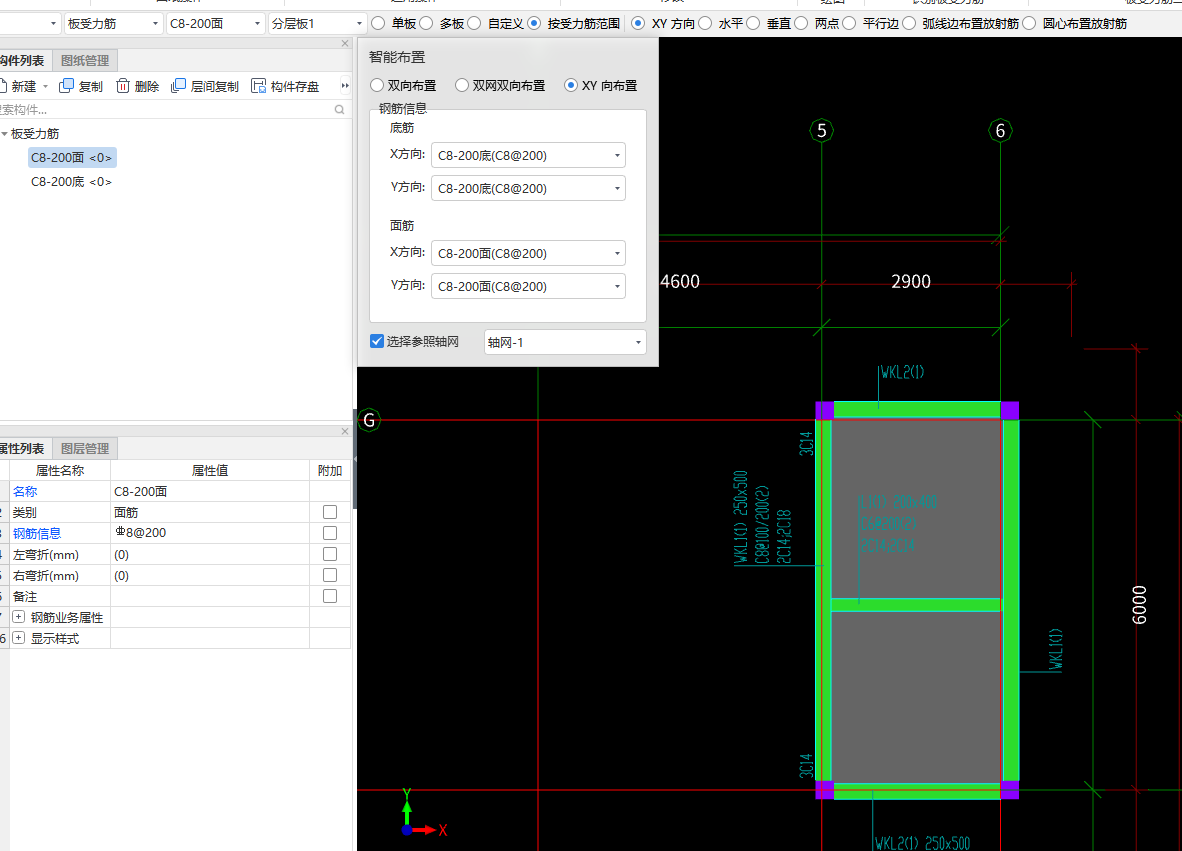Open 板受力筋 type dropdown
The height and width of the screenshot is (851, 1182).
point(114,23)
